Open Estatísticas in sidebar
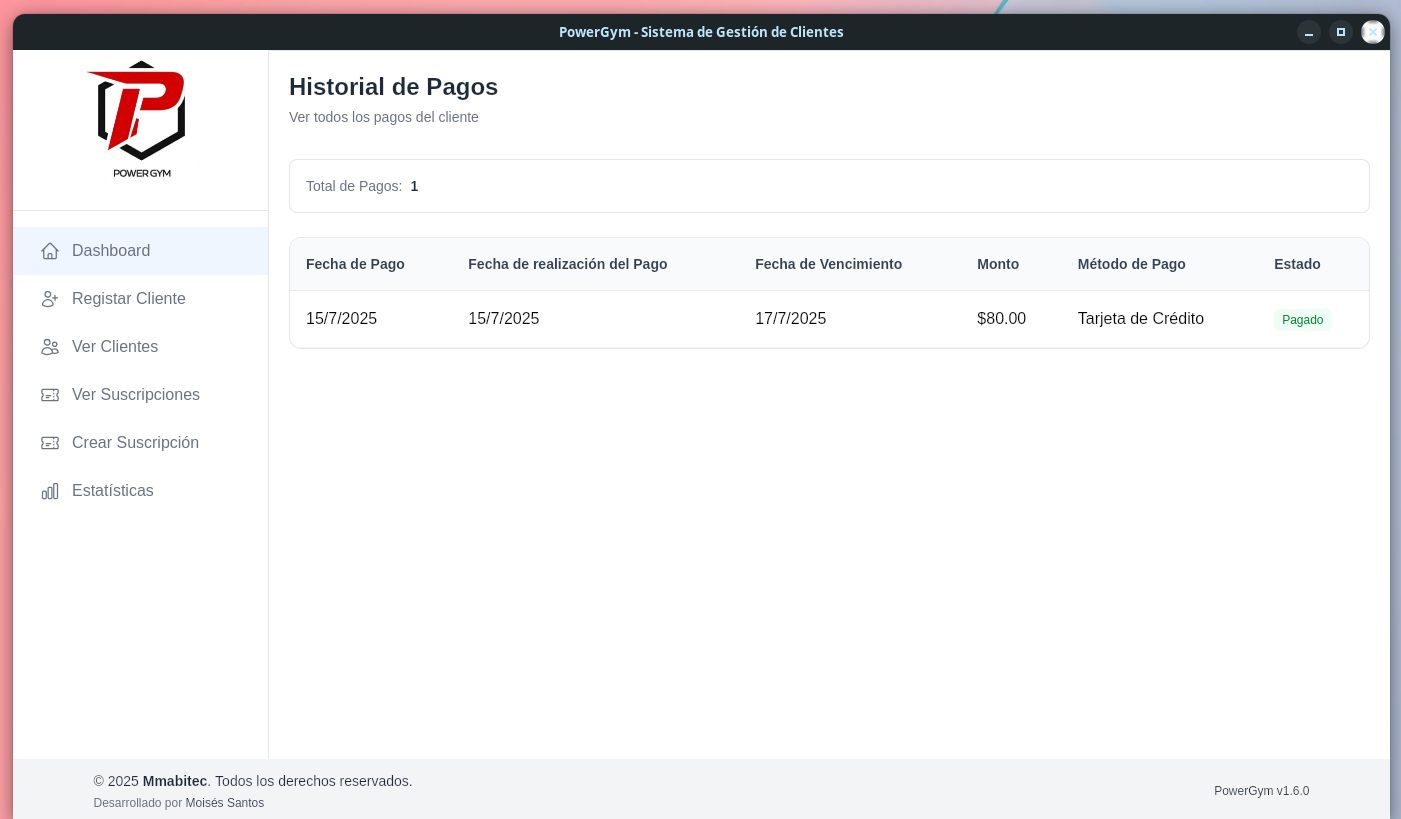This screenshot has height=819, width=1401. [x=141, y=491]
